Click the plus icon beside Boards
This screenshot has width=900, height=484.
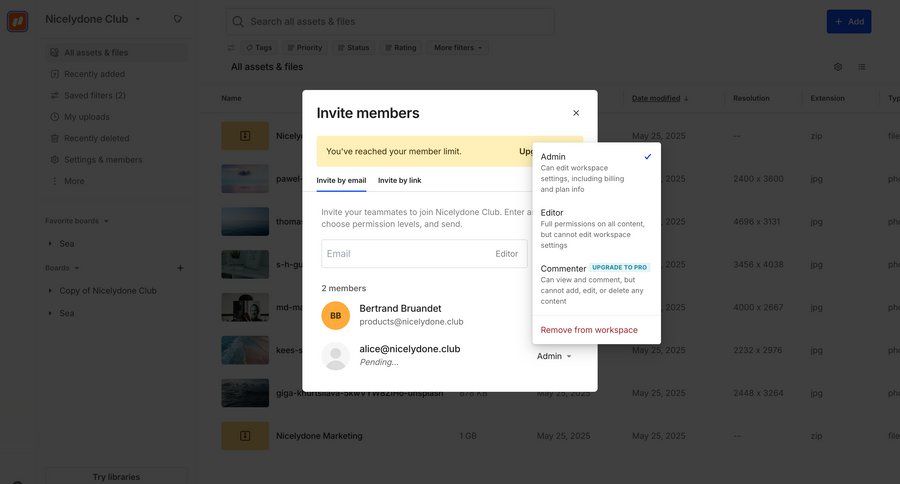tap(180, 268)
